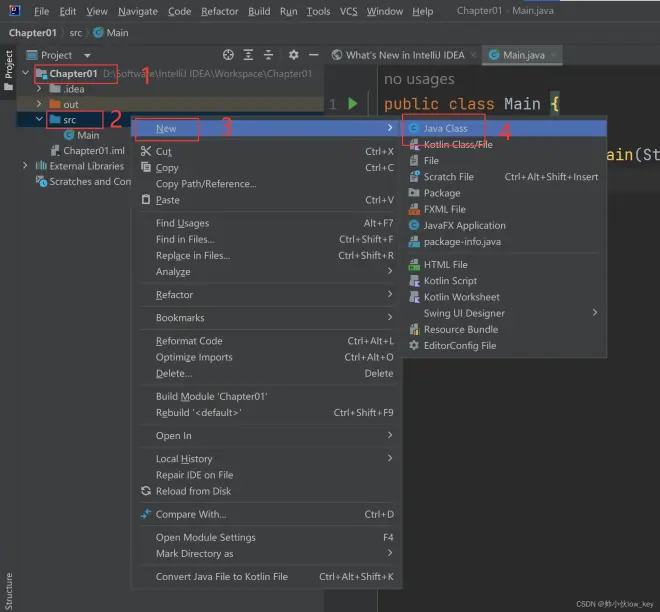Select Copy Path/Reference...
Image resolution: width=660 pixels, height=612 pixels.
266,184
